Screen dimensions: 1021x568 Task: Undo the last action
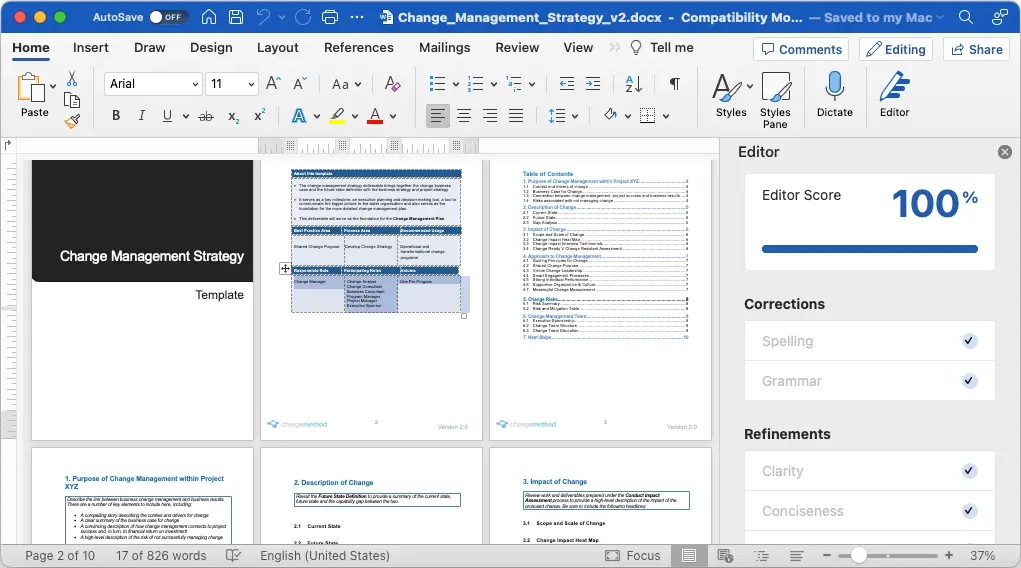pyautogui.click(x=263, y=17)
